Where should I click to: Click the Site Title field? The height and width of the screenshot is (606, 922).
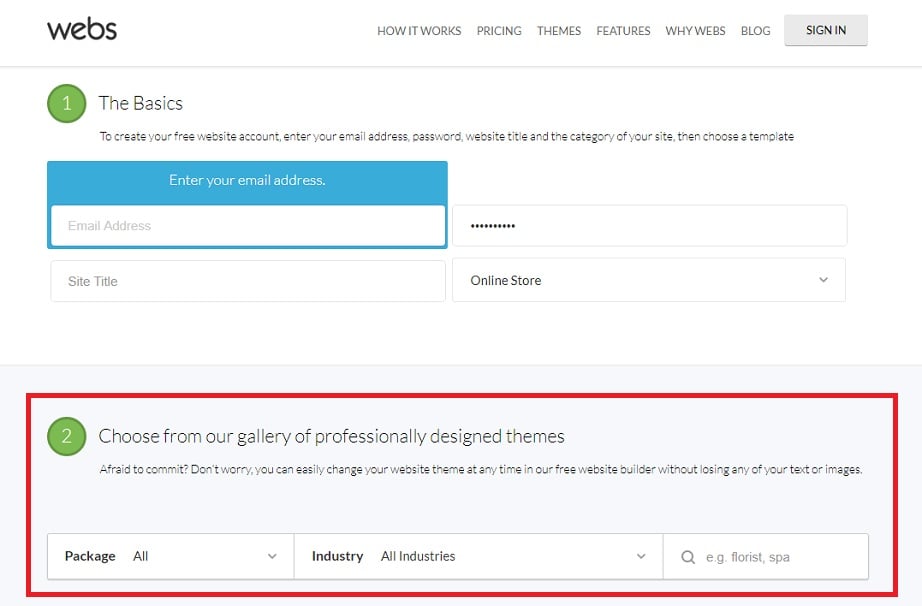(248, 282)
